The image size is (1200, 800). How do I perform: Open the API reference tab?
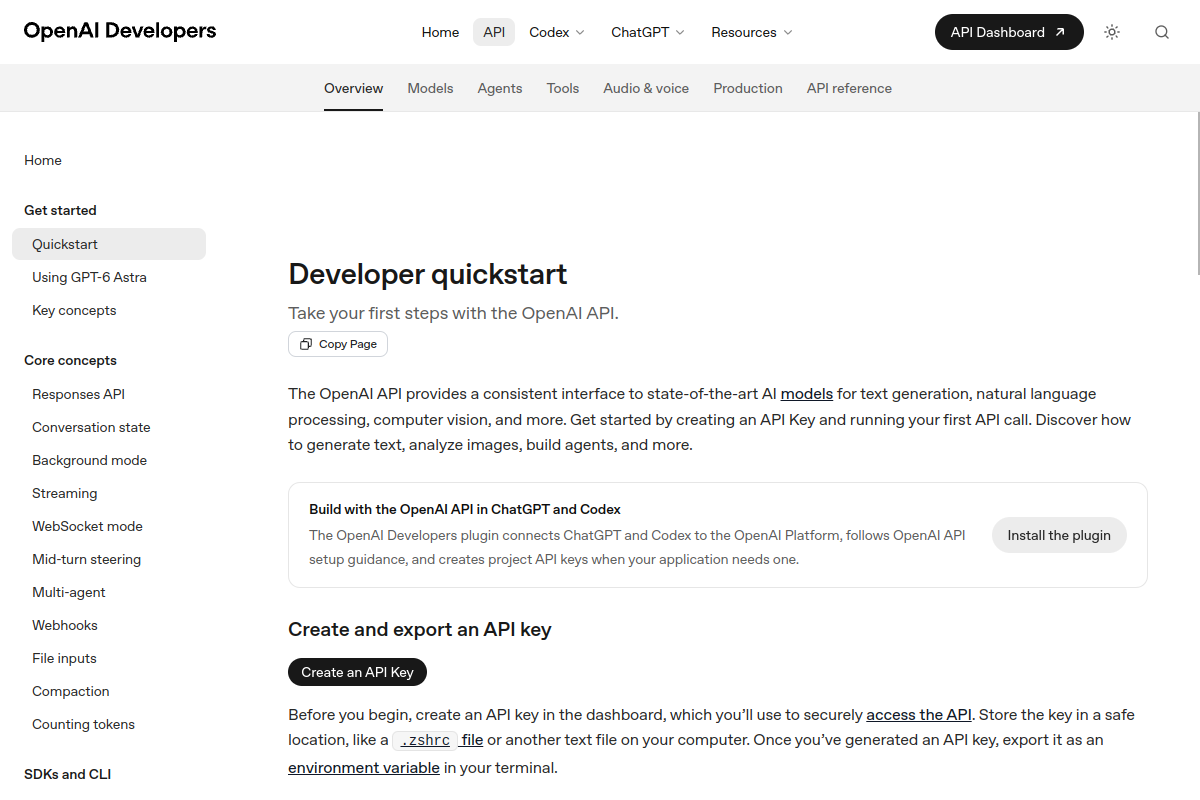(x=849, y=88)
